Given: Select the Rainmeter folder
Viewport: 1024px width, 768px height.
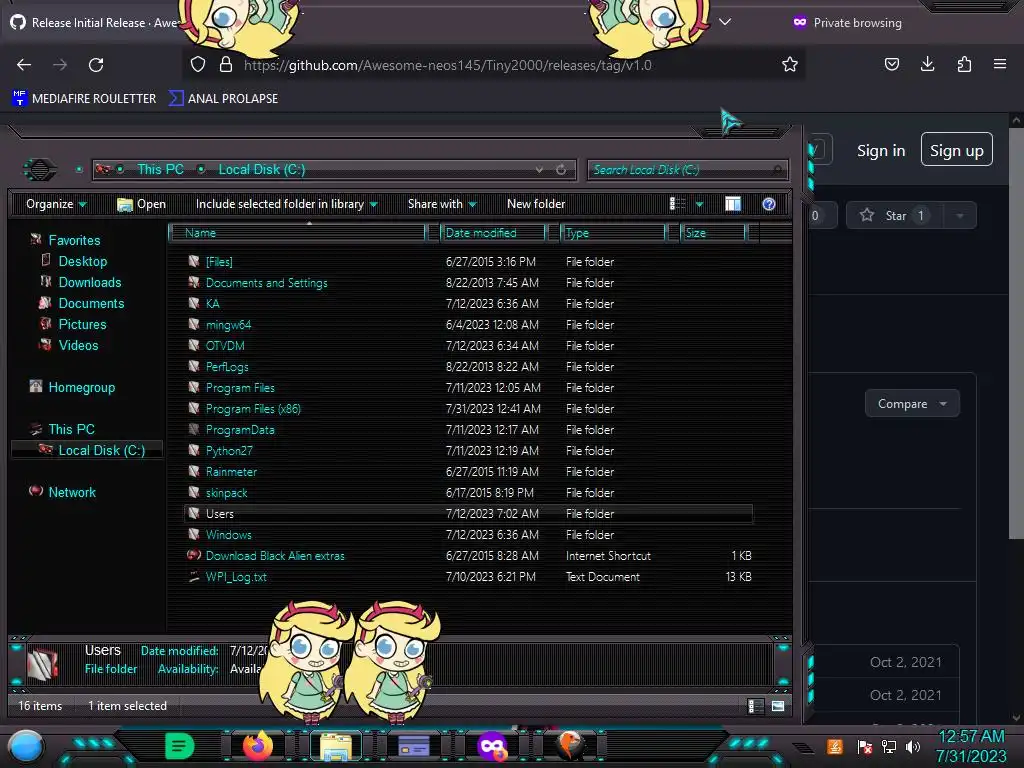Looking at the screenshot, I should click(231, 472).
